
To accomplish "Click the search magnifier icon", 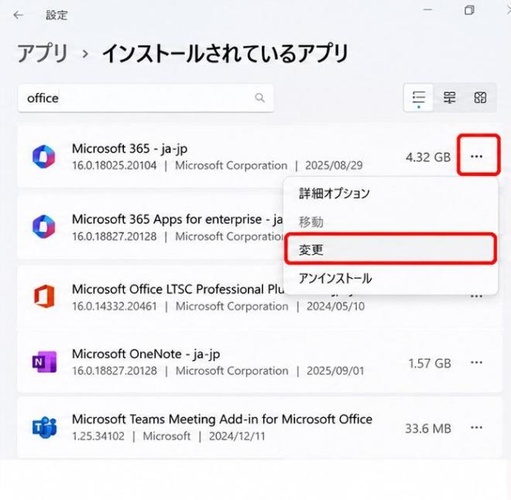I will [260, 98].
